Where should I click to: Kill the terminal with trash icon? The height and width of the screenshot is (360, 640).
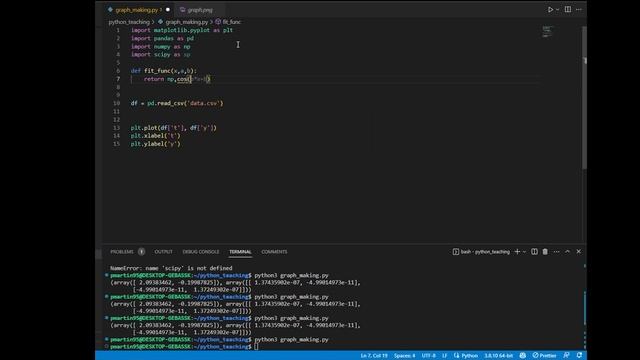tap(545, 252)
